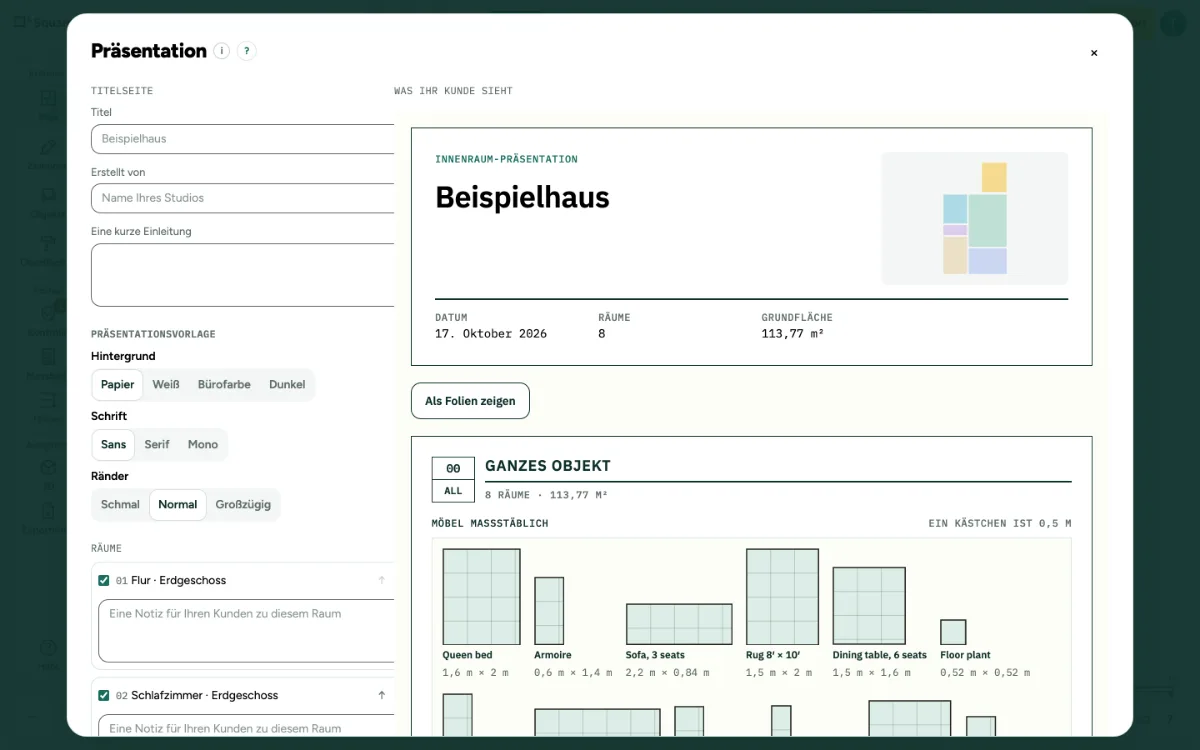Uncheck the Schlafzimmer · Erdgeschoss checkbox
Screen dimensions: 1200x750
point(103,695)
